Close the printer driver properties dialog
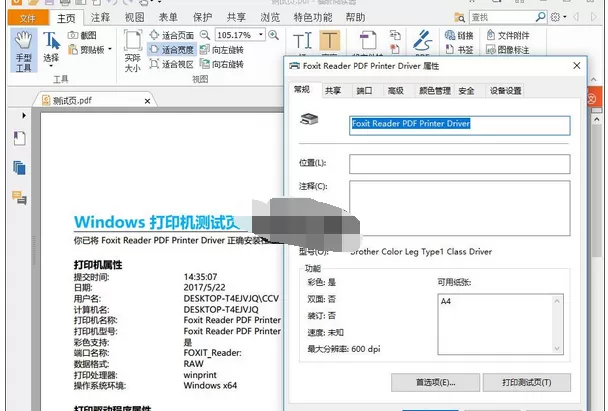The image size is (608, 411). pos(577,66)
